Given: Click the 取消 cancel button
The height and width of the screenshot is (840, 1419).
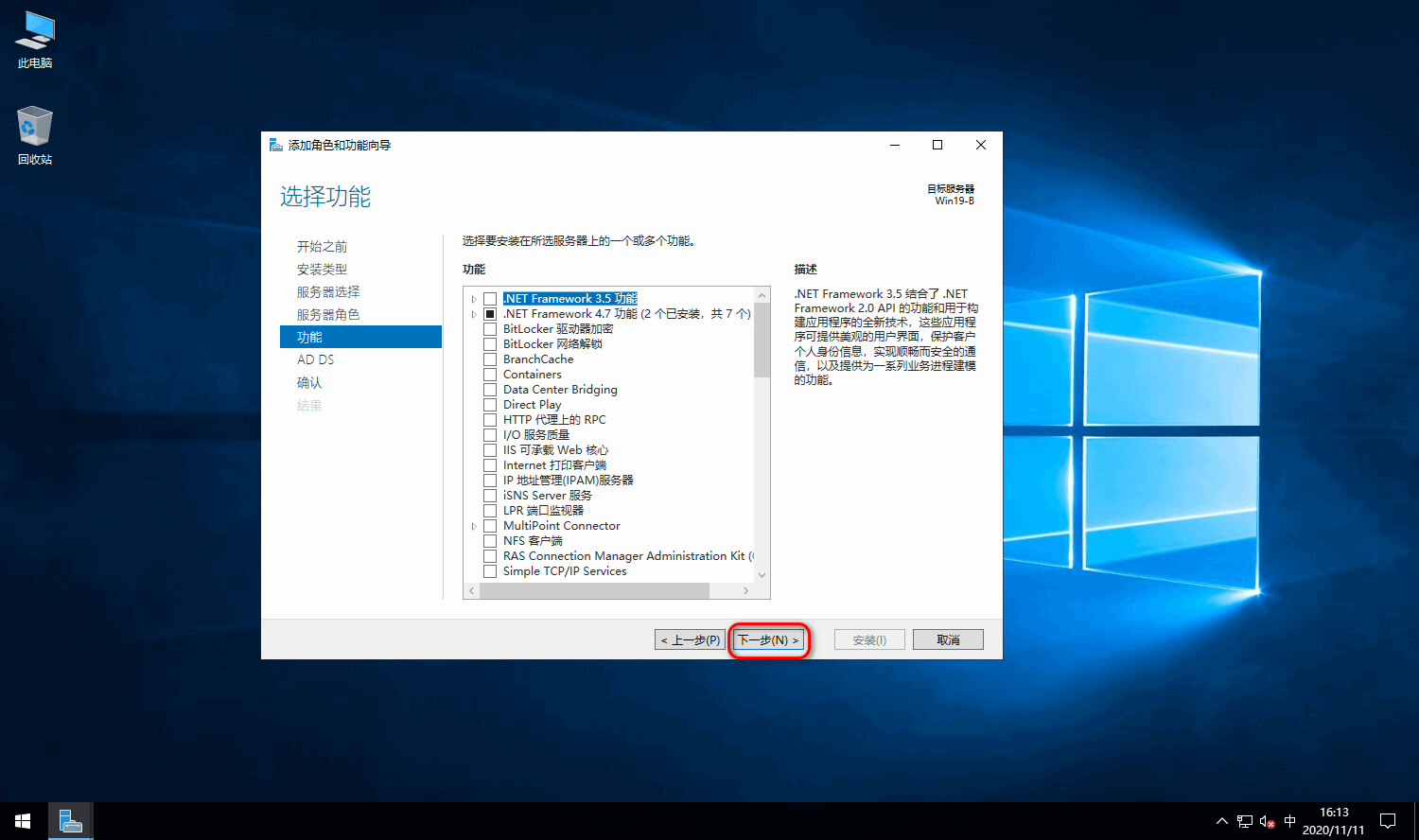Looking at the screenshot, I should (948, 640).
